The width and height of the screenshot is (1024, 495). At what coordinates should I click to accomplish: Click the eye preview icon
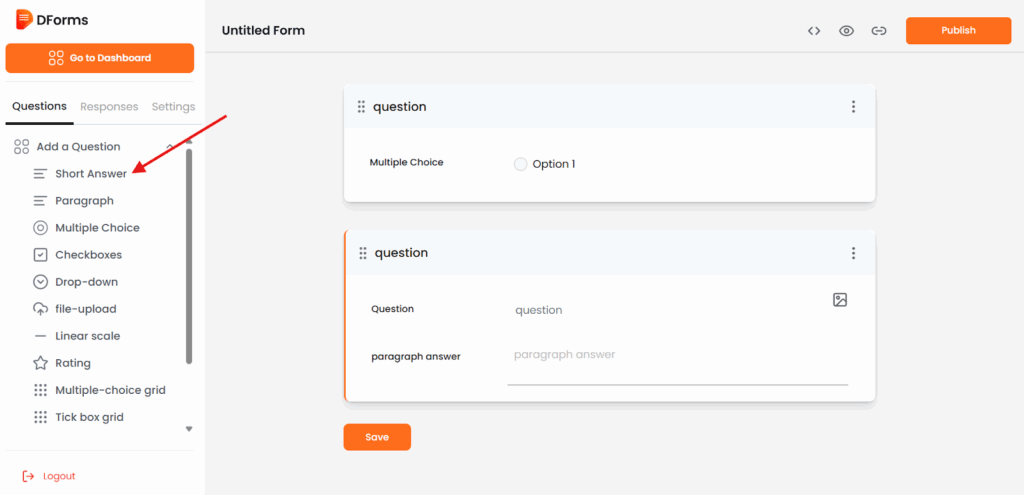point(846,31)
